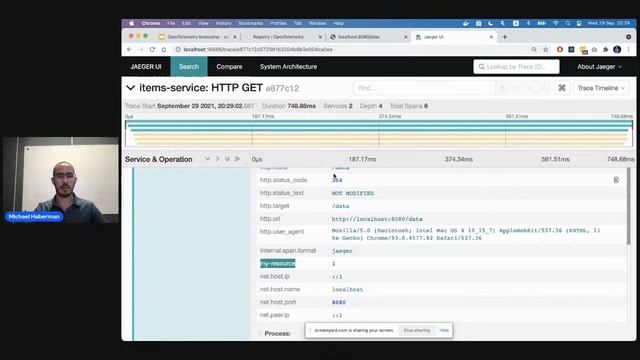Image resolution: width=640 pixels, height=360 pixels.
Task: Click the Duration 748.68ms label
Action: [289, 106]
